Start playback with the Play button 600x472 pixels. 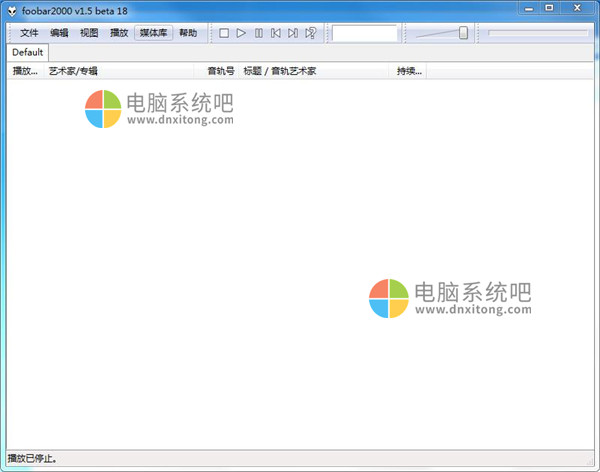[241, 33]
